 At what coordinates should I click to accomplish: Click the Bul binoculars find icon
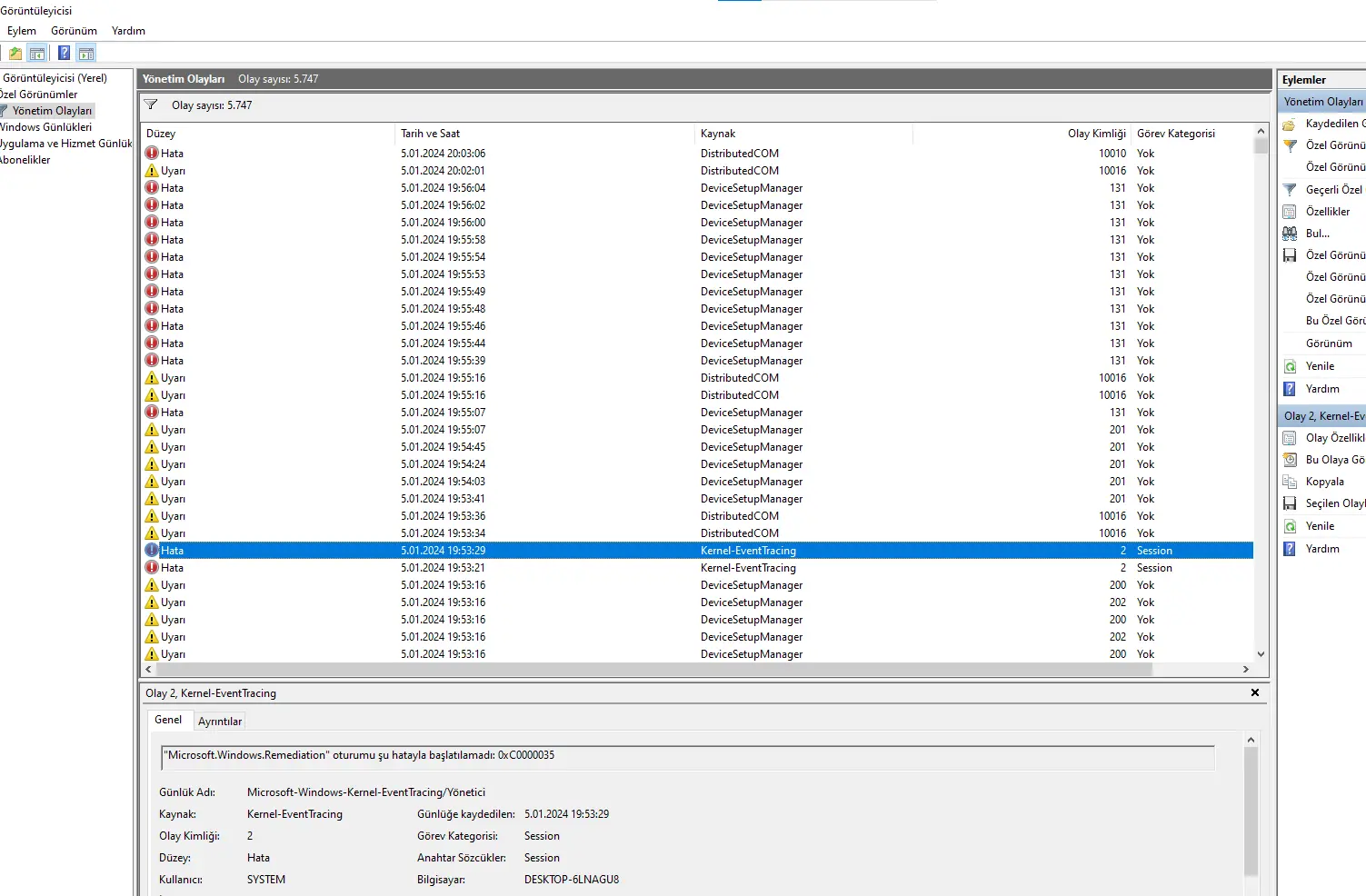(1290, 234)
